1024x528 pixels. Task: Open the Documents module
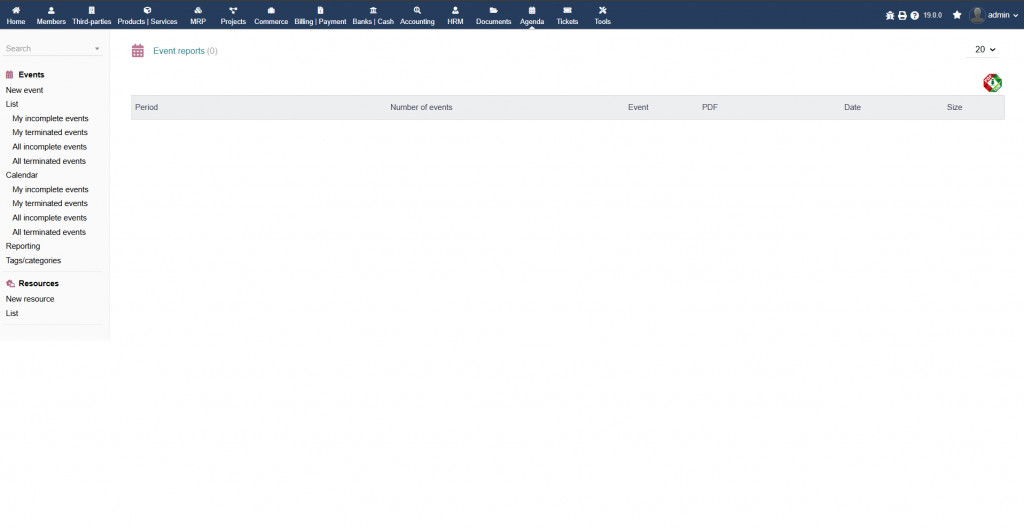point(494,16)
